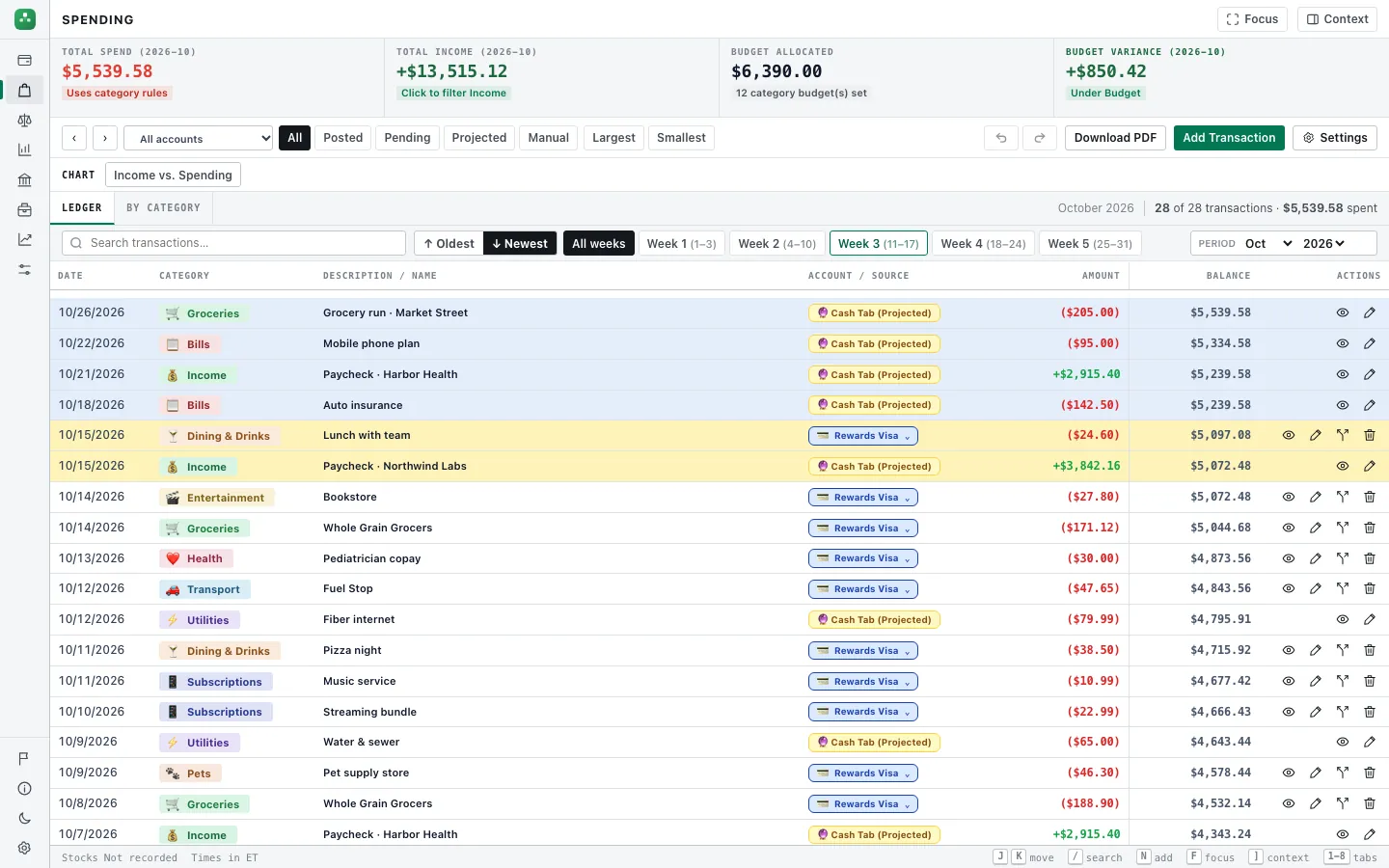Toggle visibility of Paycheck Northwind Labs row
The height and width of the screenshot is (868, 1389).
click(1343, 467)
